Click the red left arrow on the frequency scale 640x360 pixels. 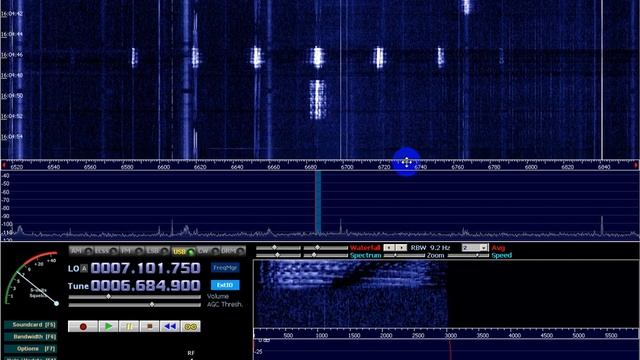[x=4, y=165]
